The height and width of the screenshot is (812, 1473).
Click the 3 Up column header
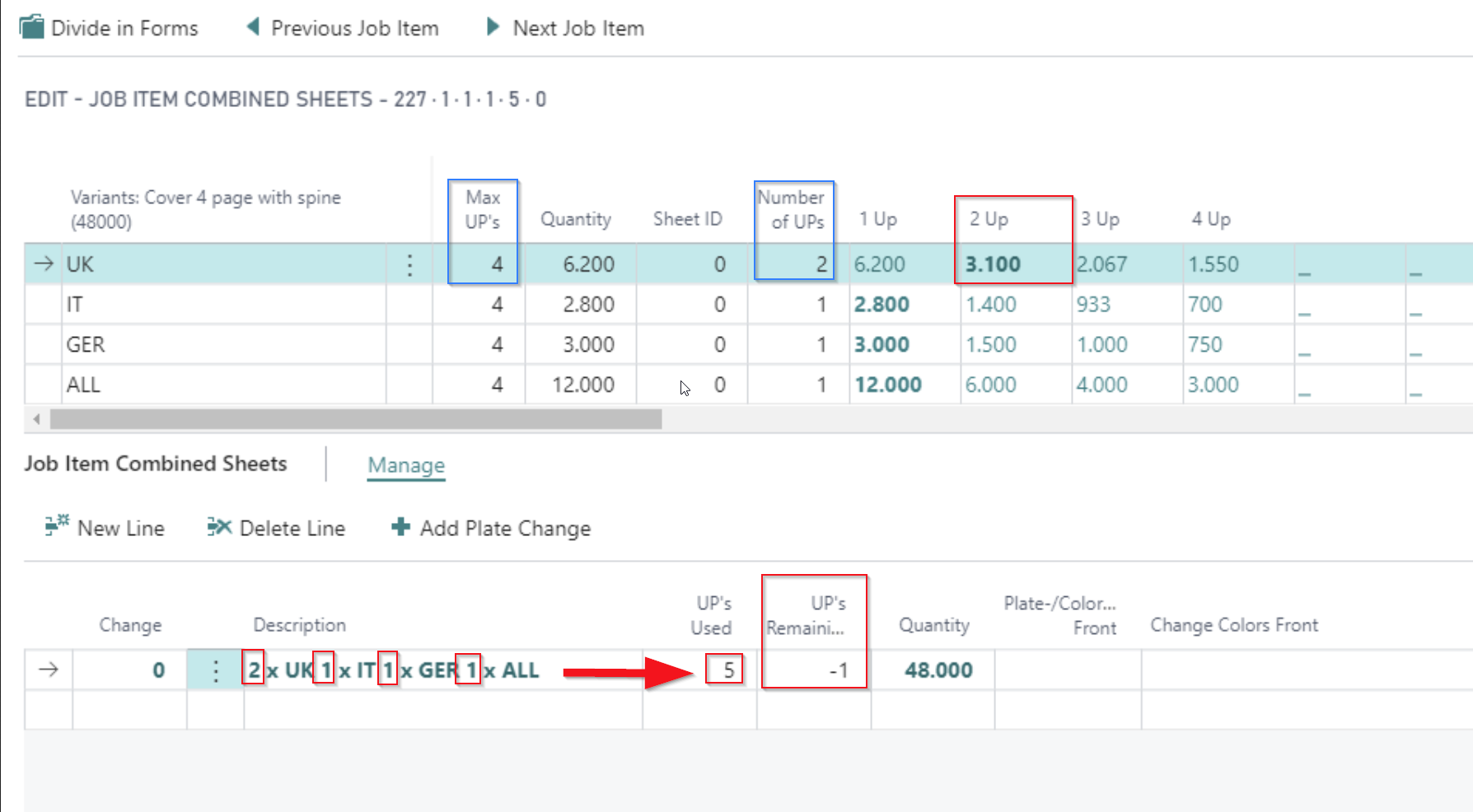[1100, 219]
